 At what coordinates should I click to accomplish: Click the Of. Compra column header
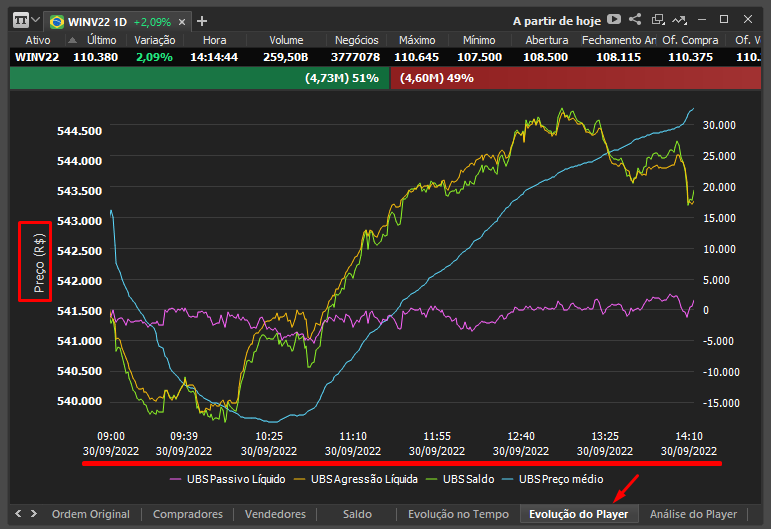pos(690,40)
